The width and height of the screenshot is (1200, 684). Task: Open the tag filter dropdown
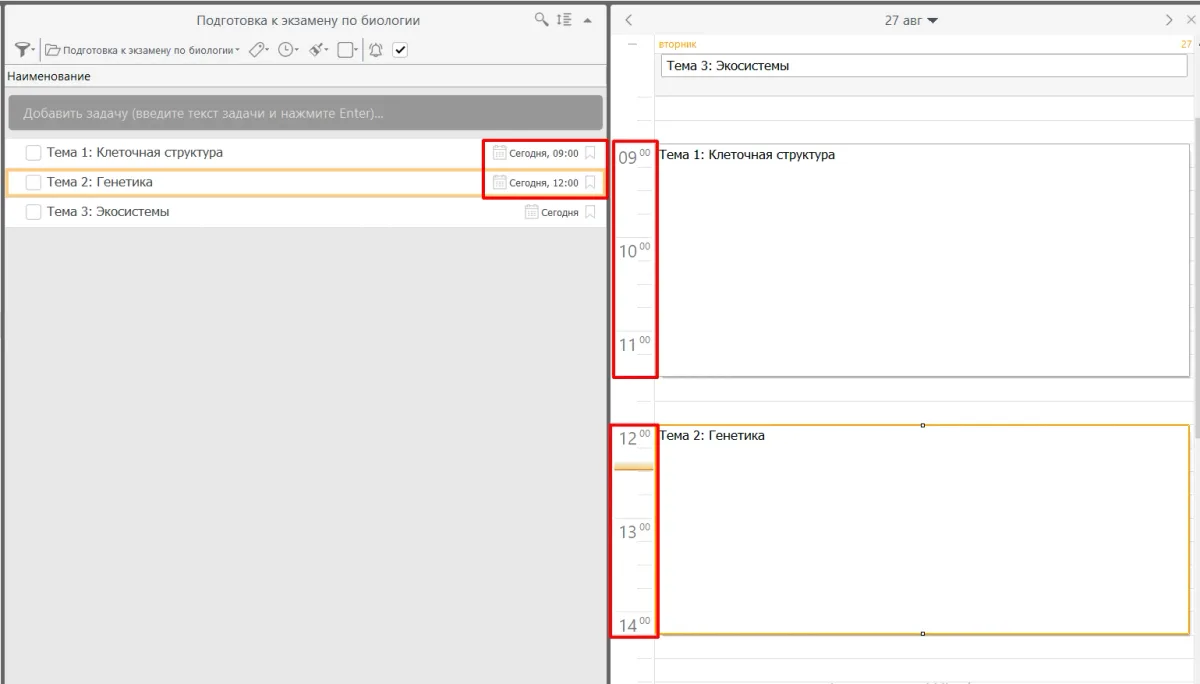click(x=259, y=50)
